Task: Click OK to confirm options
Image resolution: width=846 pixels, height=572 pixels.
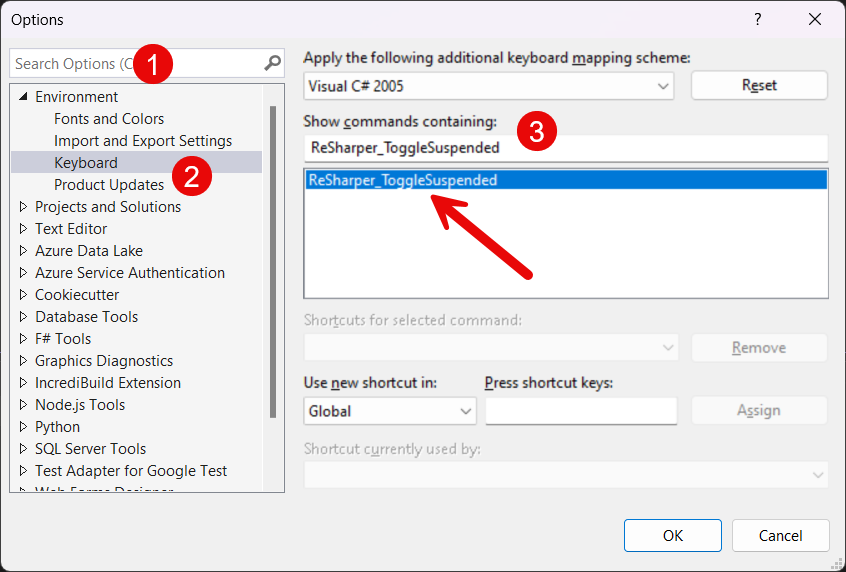Action: point(673,535)
